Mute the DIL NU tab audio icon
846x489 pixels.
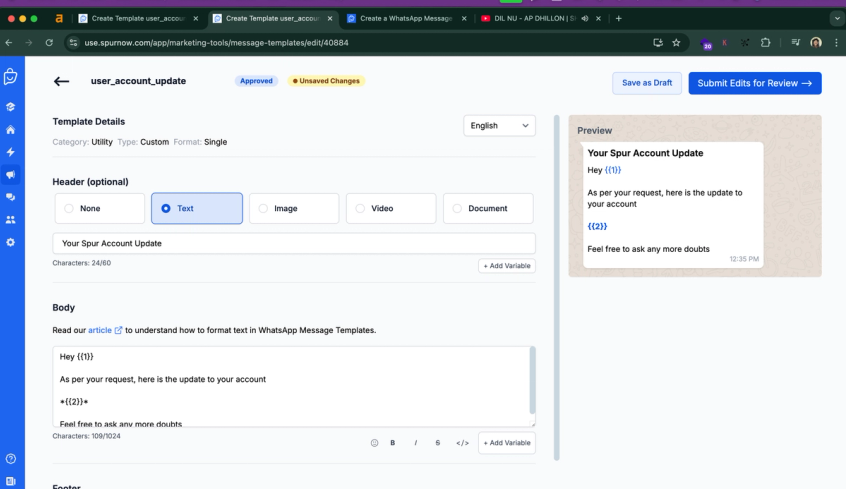click(585, 18)
